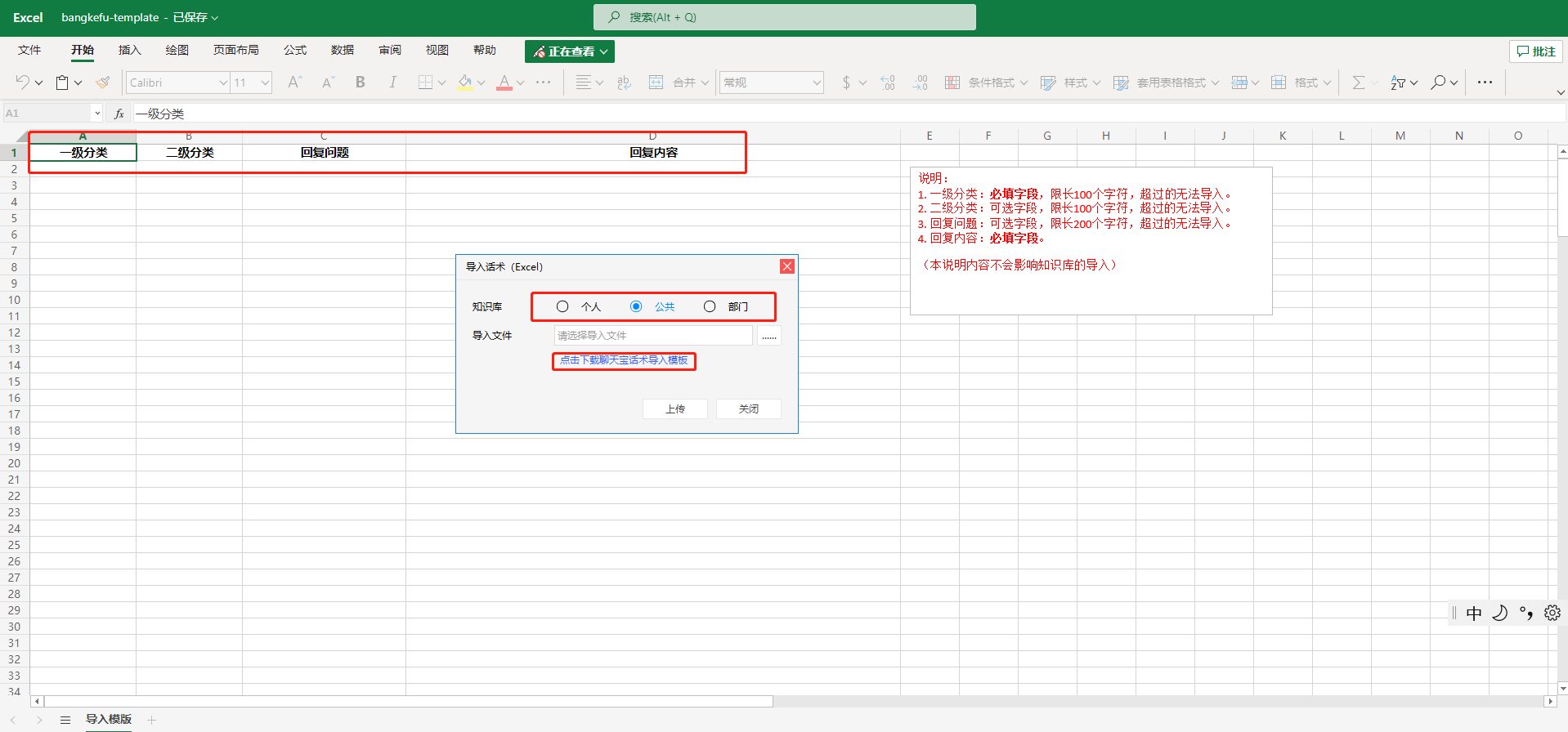1568x732 pixels.
Task: Open the 常规 number format dropdown
Action: pyautogui.click(x=771, y=83)
